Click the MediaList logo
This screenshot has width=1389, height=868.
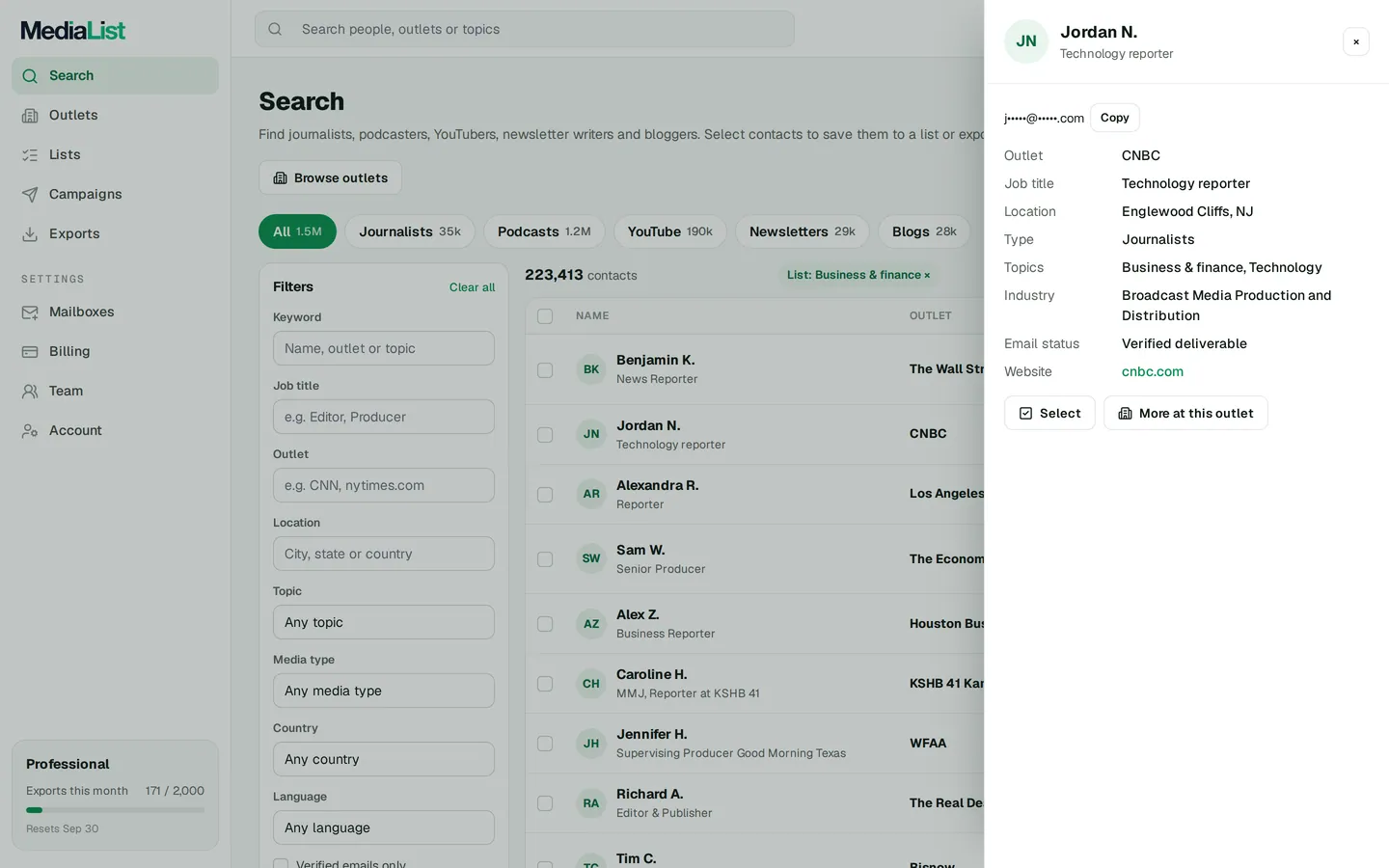(x=73, y=30)
